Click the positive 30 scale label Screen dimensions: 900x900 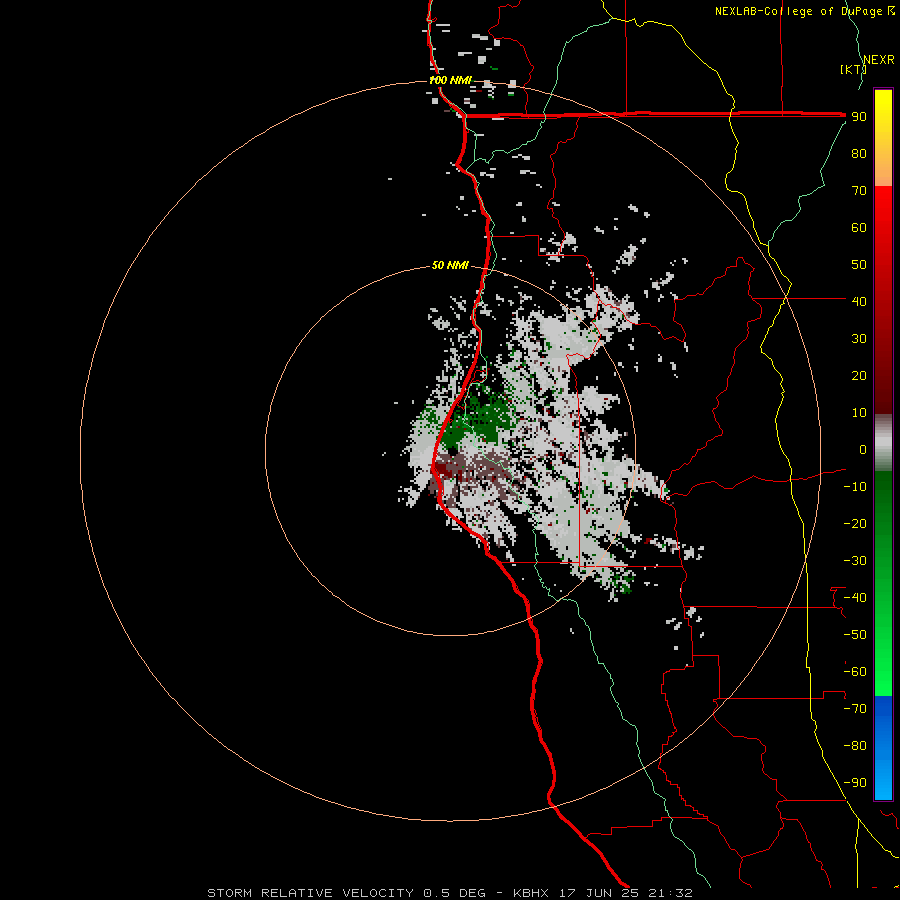coord(859,339)
